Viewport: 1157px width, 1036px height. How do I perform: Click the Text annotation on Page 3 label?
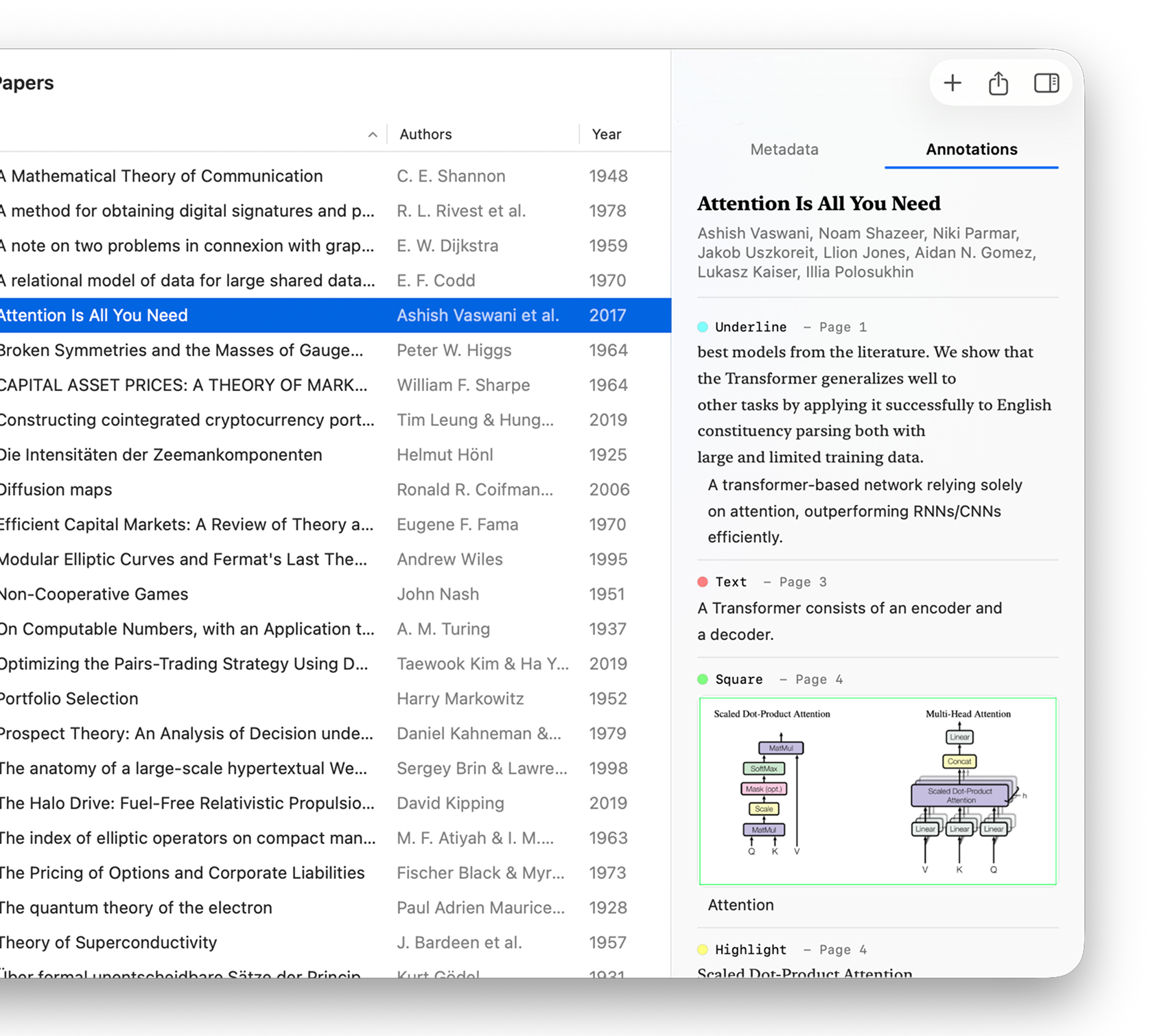771,582
